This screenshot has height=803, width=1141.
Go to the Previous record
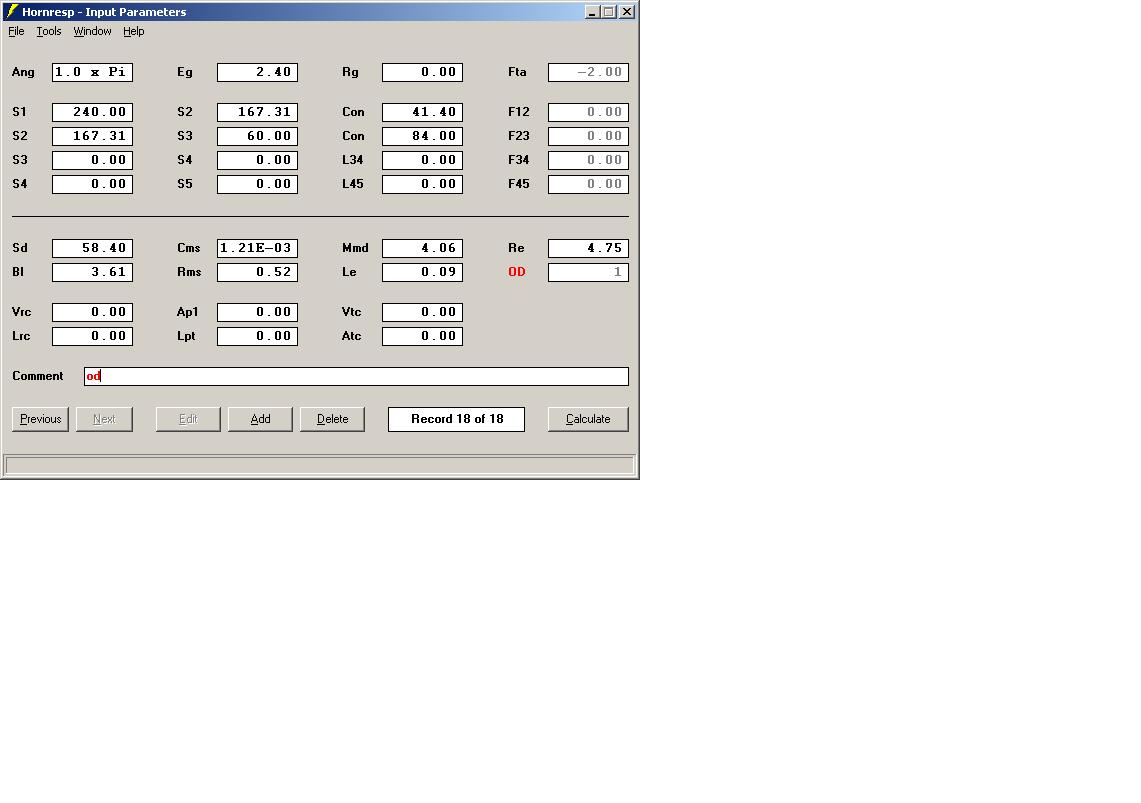41,419
